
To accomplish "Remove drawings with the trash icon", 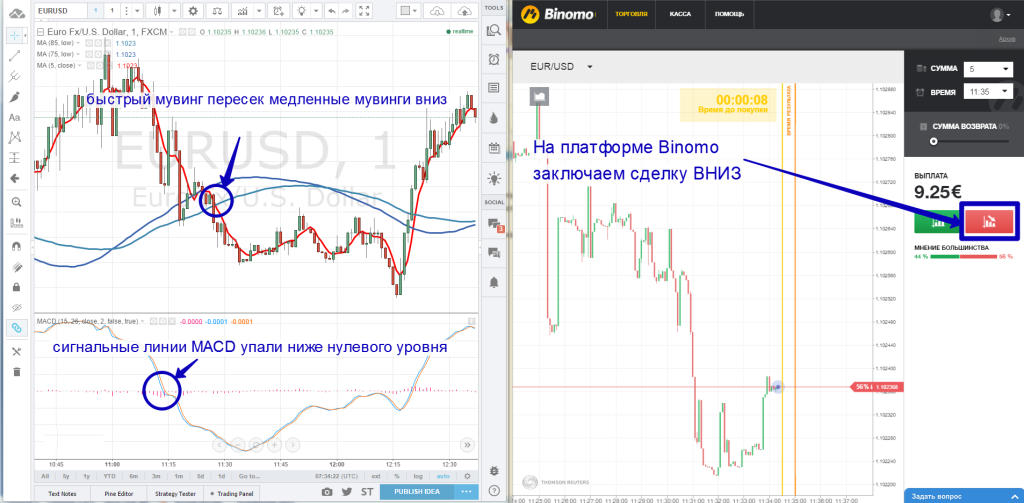I will [x=16, y=372].
